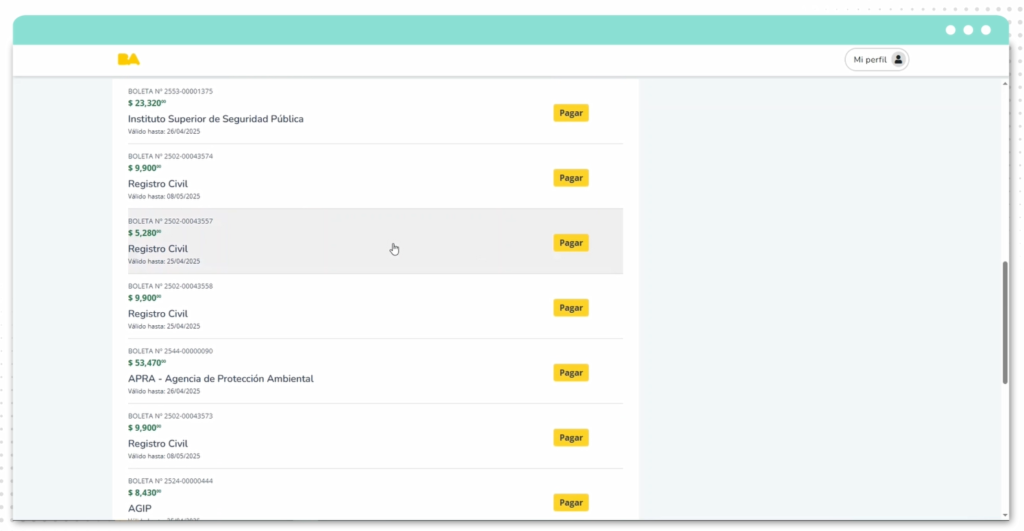
Task: Select the AGIP boleta 2524-00000444 entry
Action: [x=140, y=508]
